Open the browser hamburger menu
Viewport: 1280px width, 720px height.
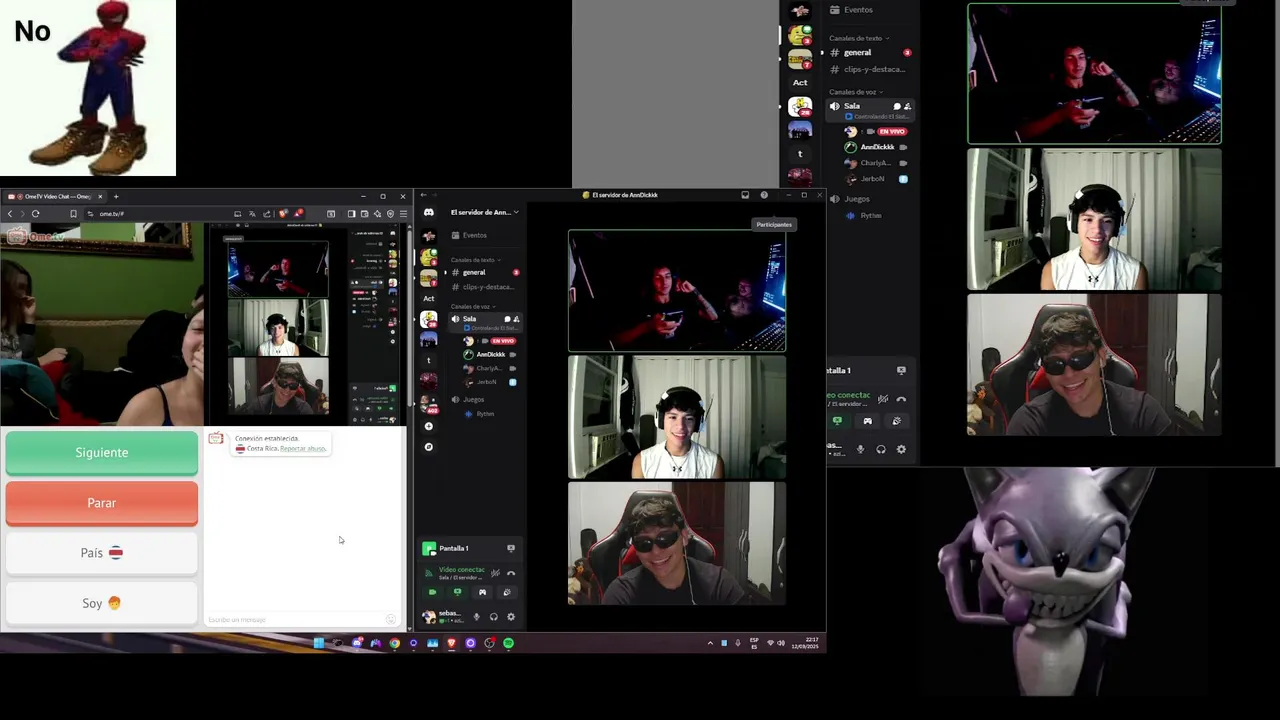tap(403, 214)
